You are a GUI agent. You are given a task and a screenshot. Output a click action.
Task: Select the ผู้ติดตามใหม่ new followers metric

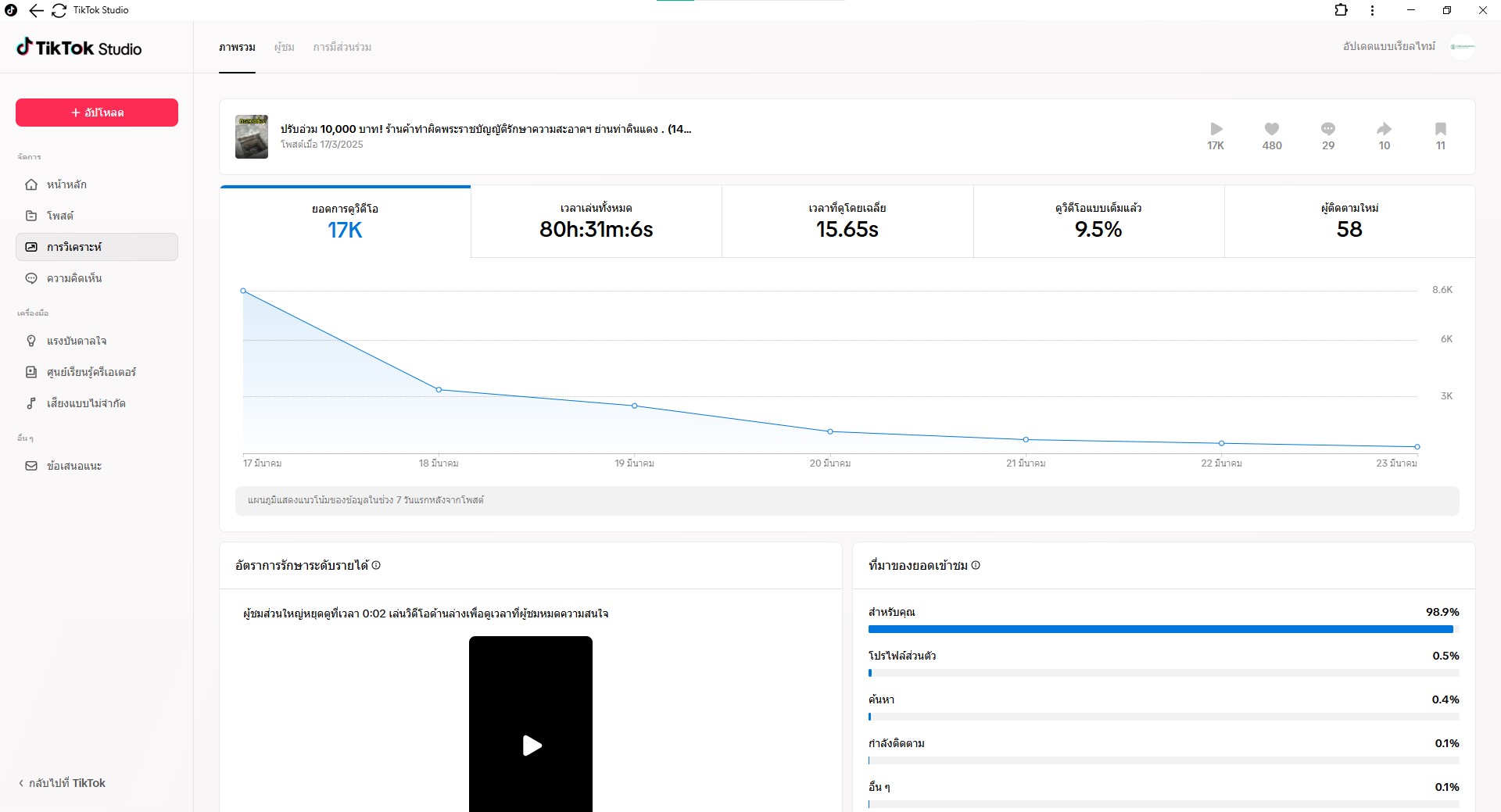point(1349,221)
